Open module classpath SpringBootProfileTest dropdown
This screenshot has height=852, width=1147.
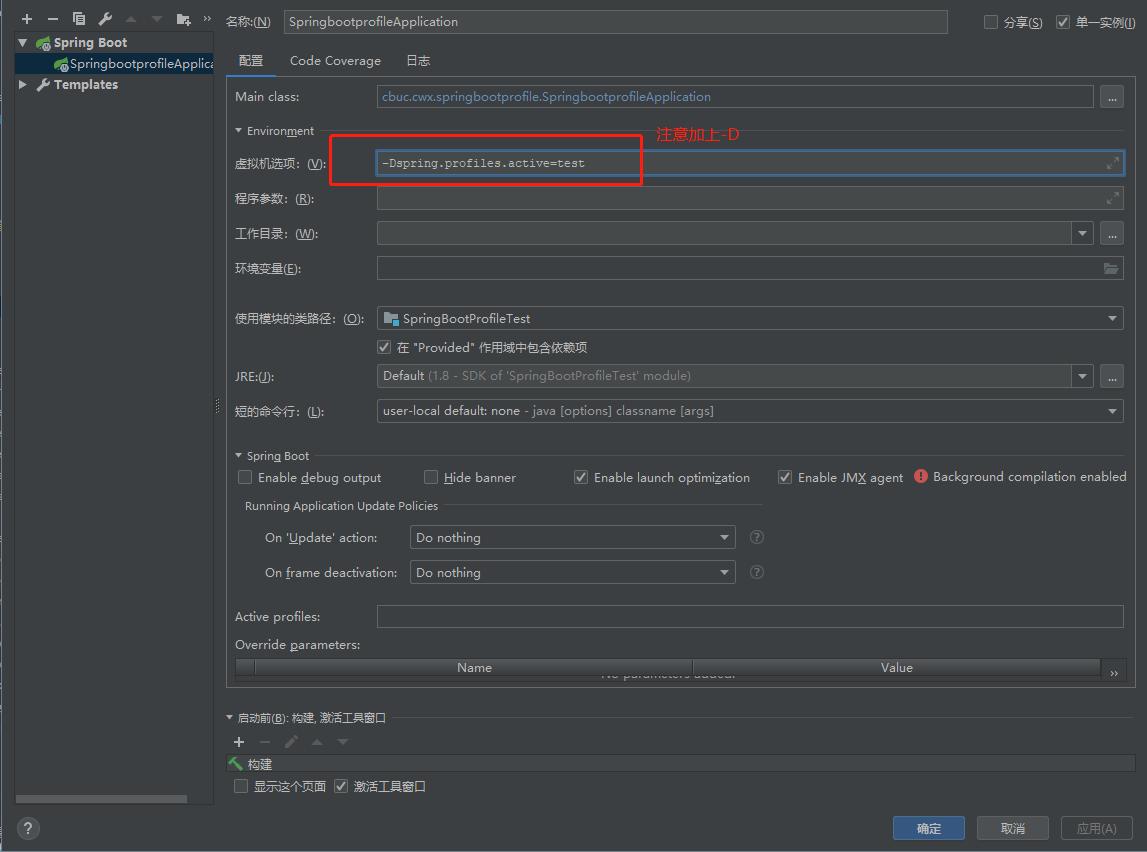tap(1112, 318)
